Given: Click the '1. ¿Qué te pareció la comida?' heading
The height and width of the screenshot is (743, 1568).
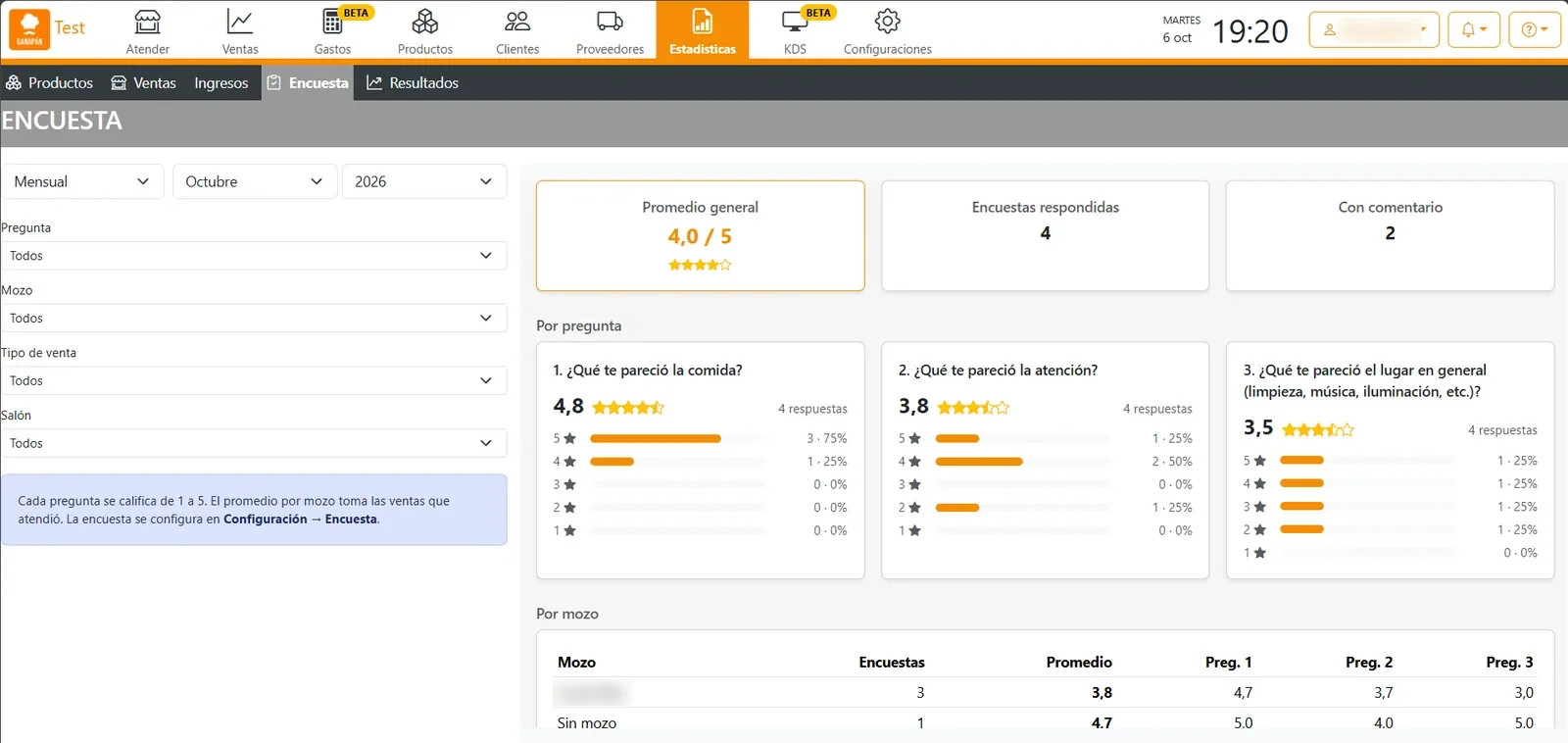Looking at the screenshot, I should coord(648,371).
